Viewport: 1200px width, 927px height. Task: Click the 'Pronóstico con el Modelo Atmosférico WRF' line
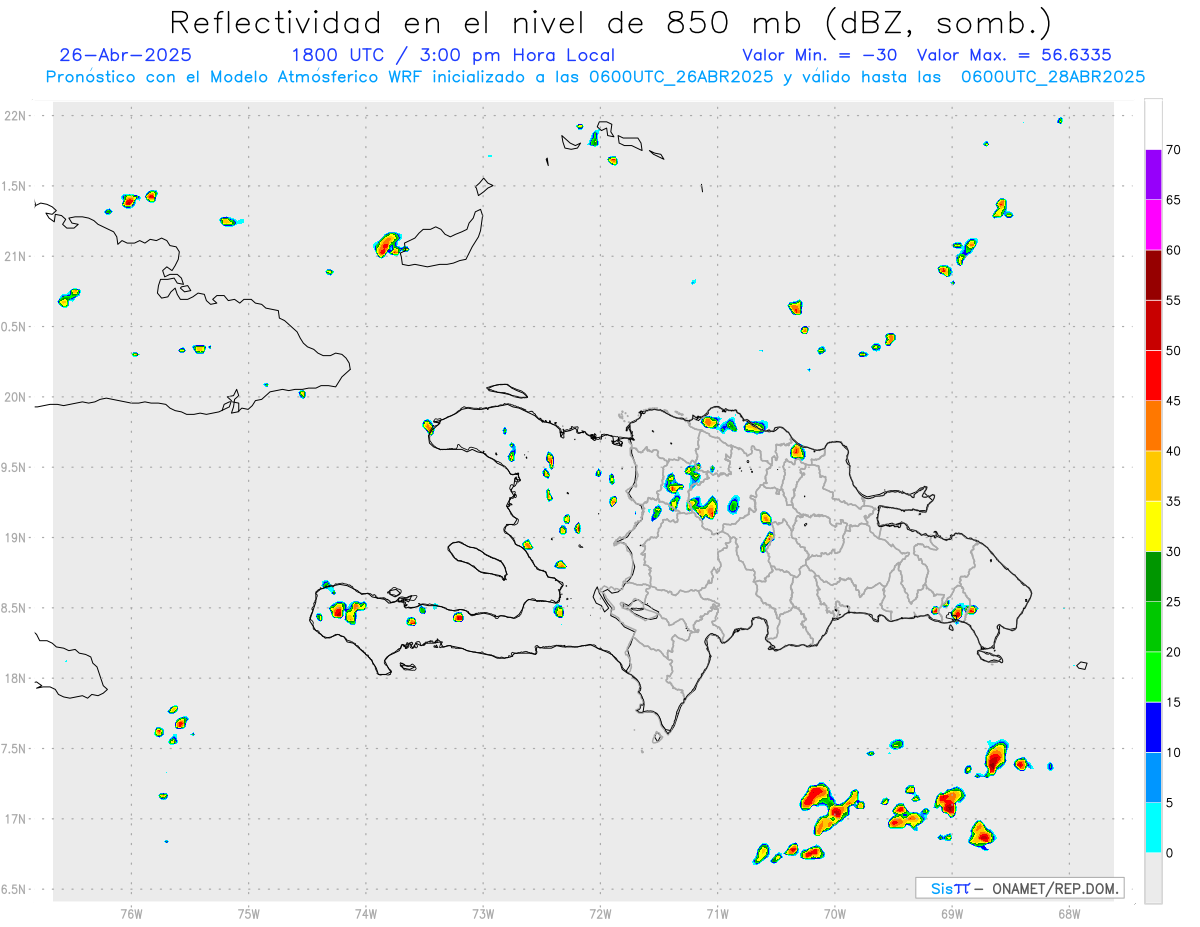coord(595,77)
